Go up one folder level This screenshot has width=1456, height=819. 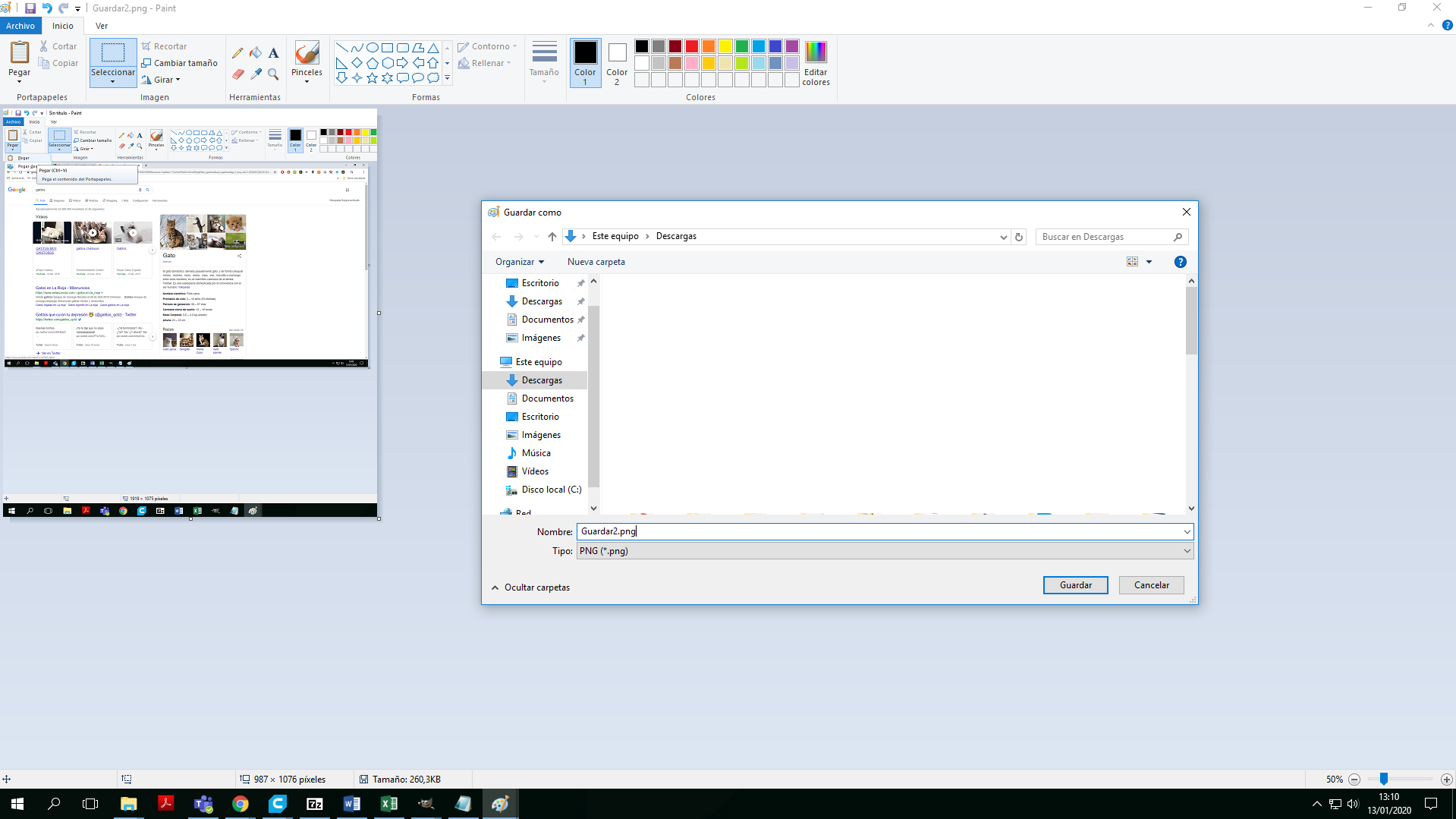pos(552,237)
